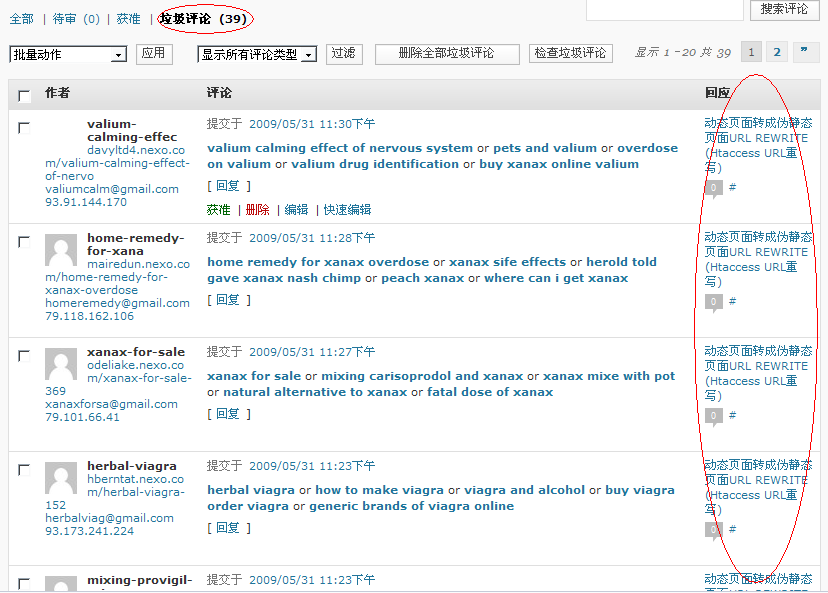Delete valium comment via 删除 link
The image size is (828, 593).
click(258, 210)
